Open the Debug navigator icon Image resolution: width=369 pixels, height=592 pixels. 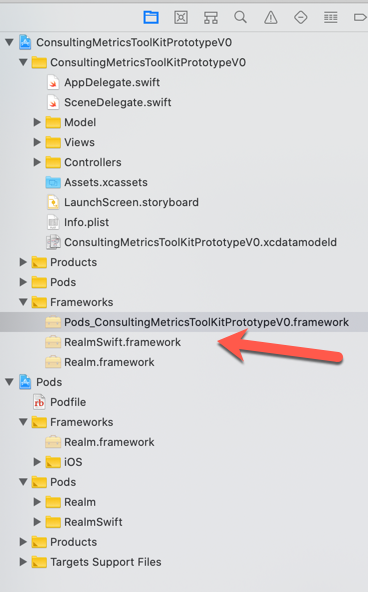330,17
